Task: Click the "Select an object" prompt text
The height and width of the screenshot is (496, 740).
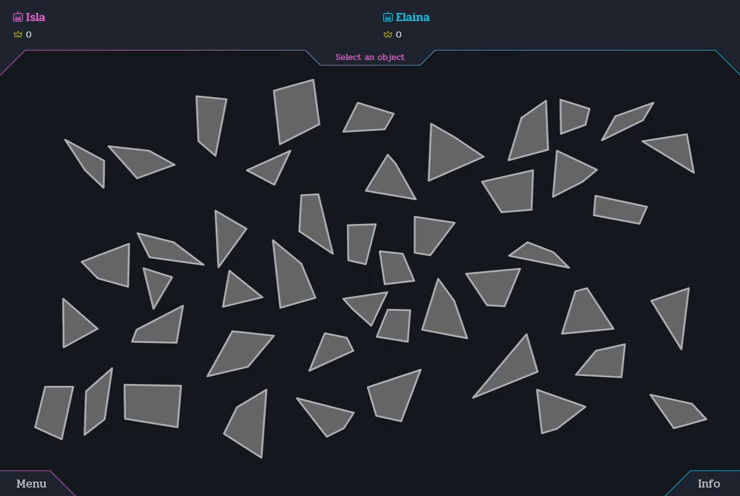Action: pos(370,57)
